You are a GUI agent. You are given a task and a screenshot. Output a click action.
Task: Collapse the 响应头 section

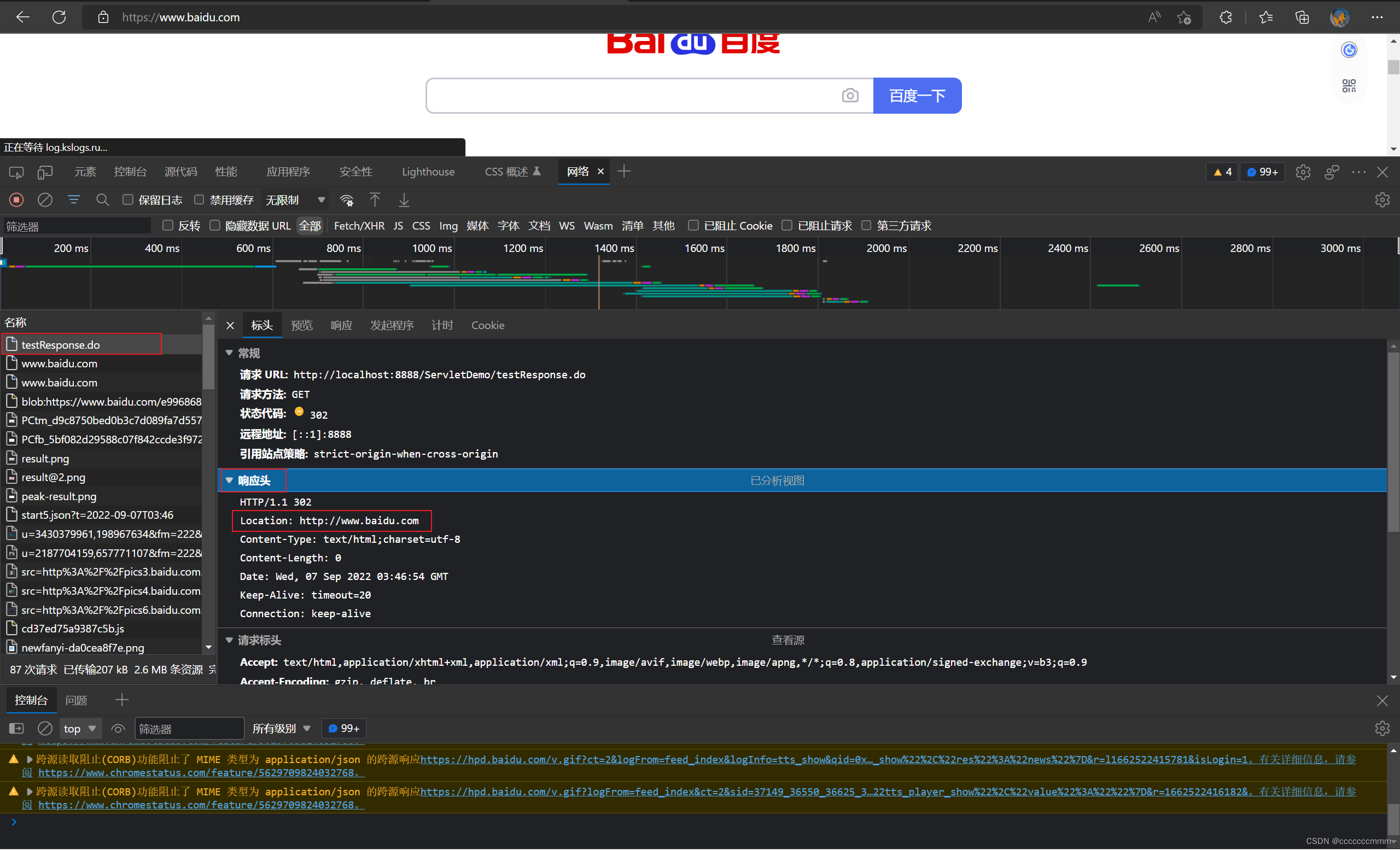tap(229, 480)
